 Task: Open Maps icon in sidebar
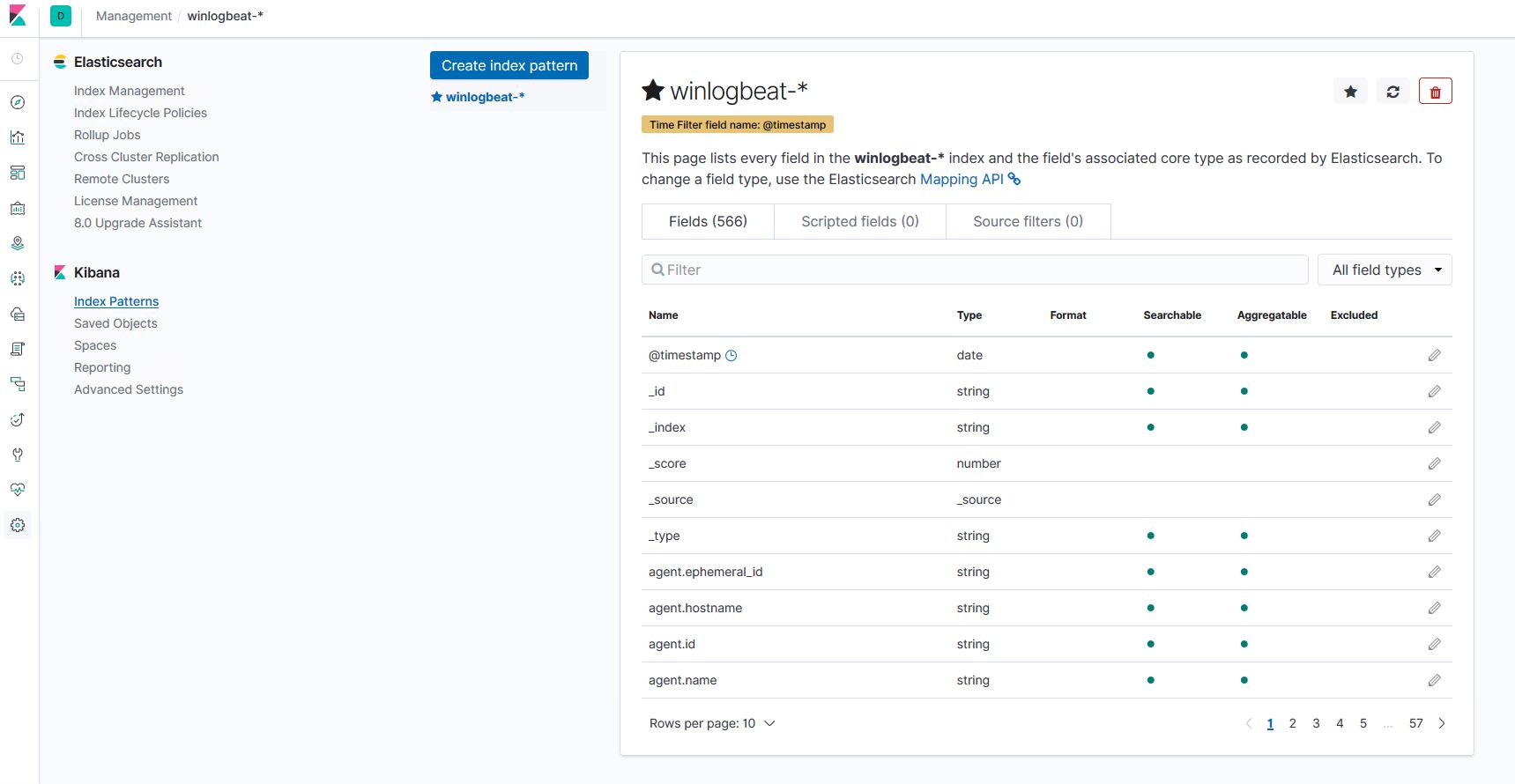pyautogui.click(x=18, y=243)
